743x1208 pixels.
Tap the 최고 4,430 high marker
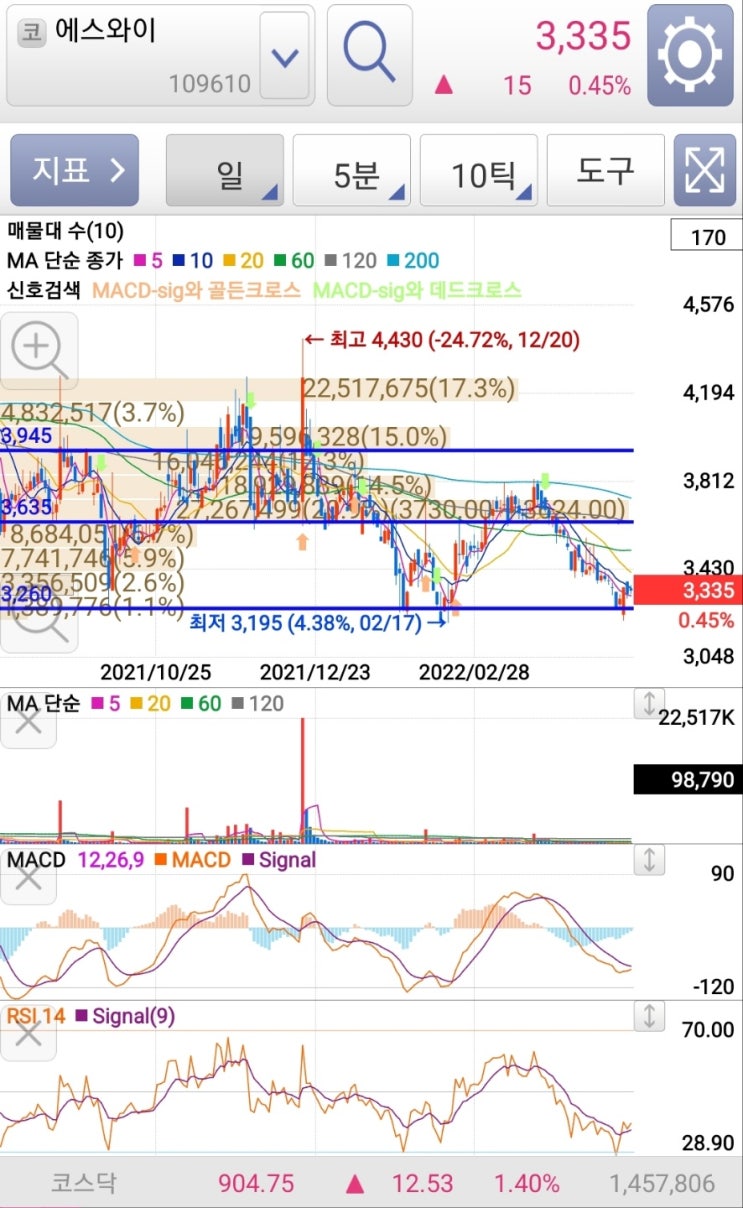441,340
